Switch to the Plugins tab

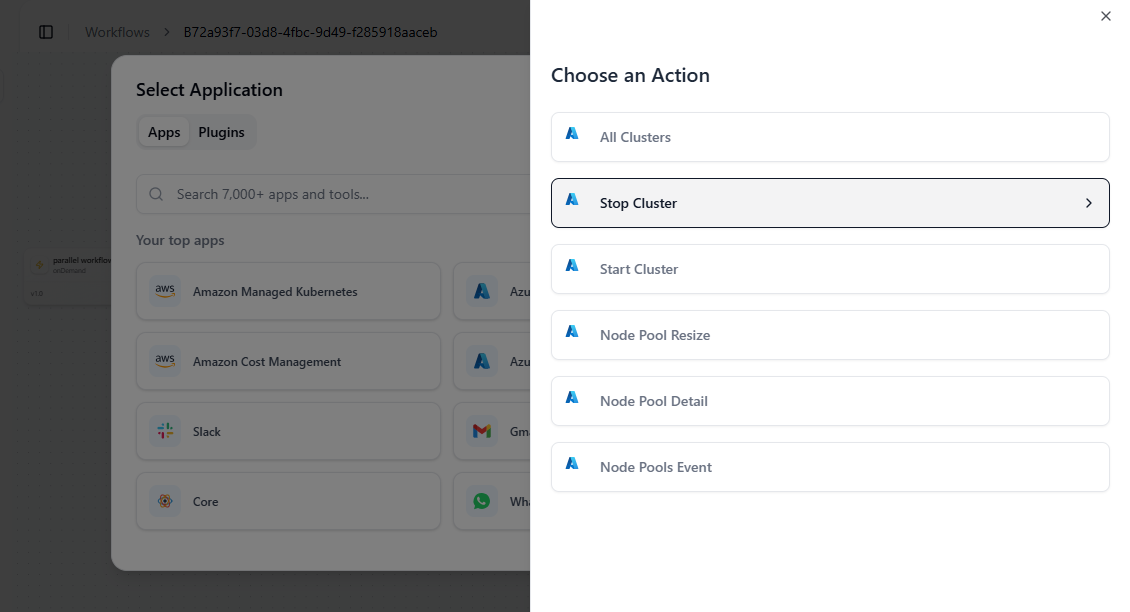[x=221, y=132]
